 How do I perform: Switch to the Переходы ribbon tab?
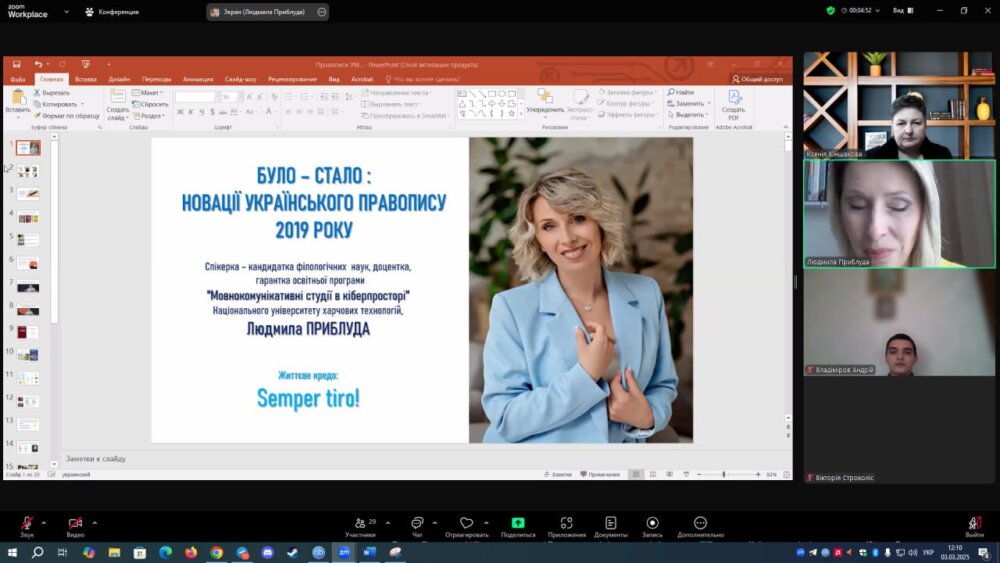pyautogui.click(x=156, y=79)
